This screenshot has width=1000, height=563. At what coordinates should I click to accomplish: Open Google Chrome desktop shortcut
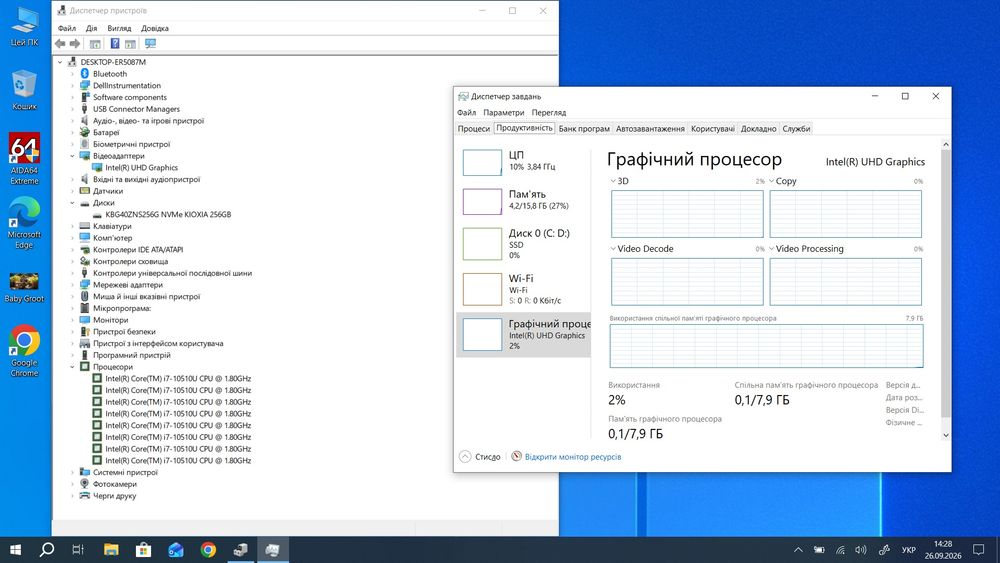pos(24,351)
